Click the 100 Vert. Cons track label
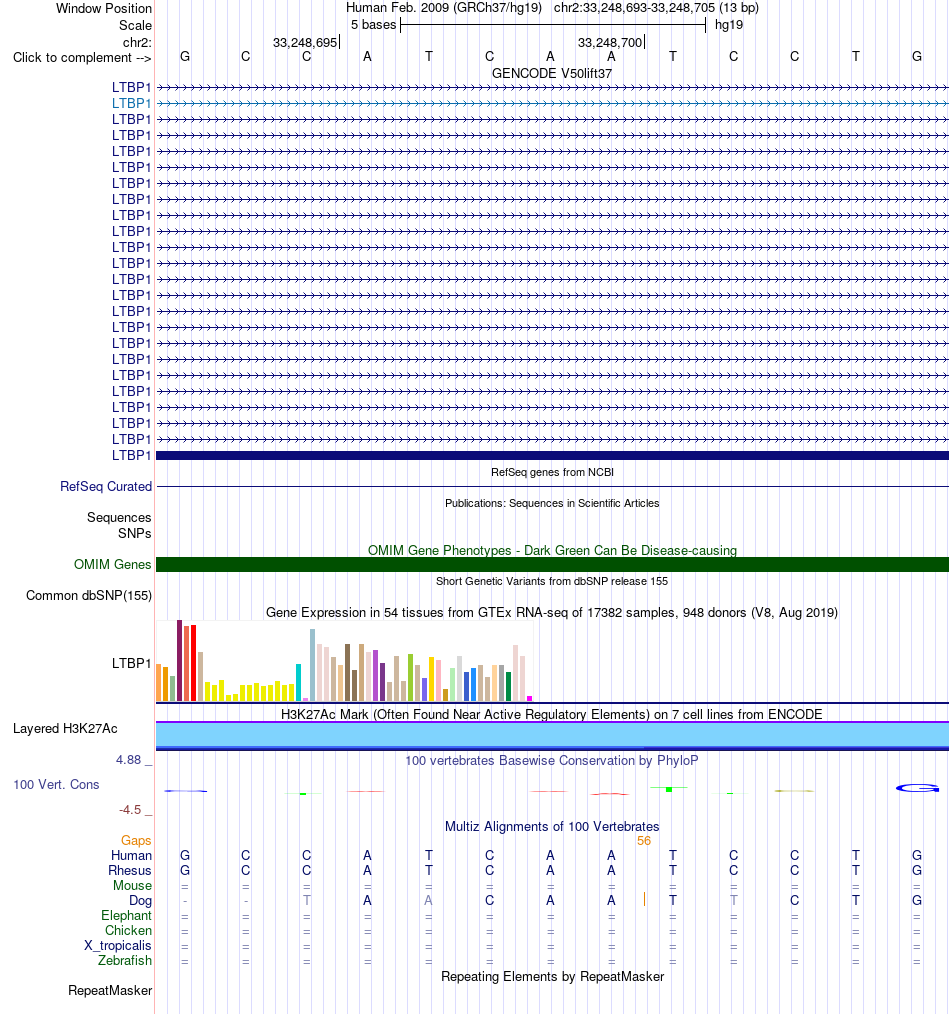This screenshot has height=1014, width=950. click(x=56, y=784)
